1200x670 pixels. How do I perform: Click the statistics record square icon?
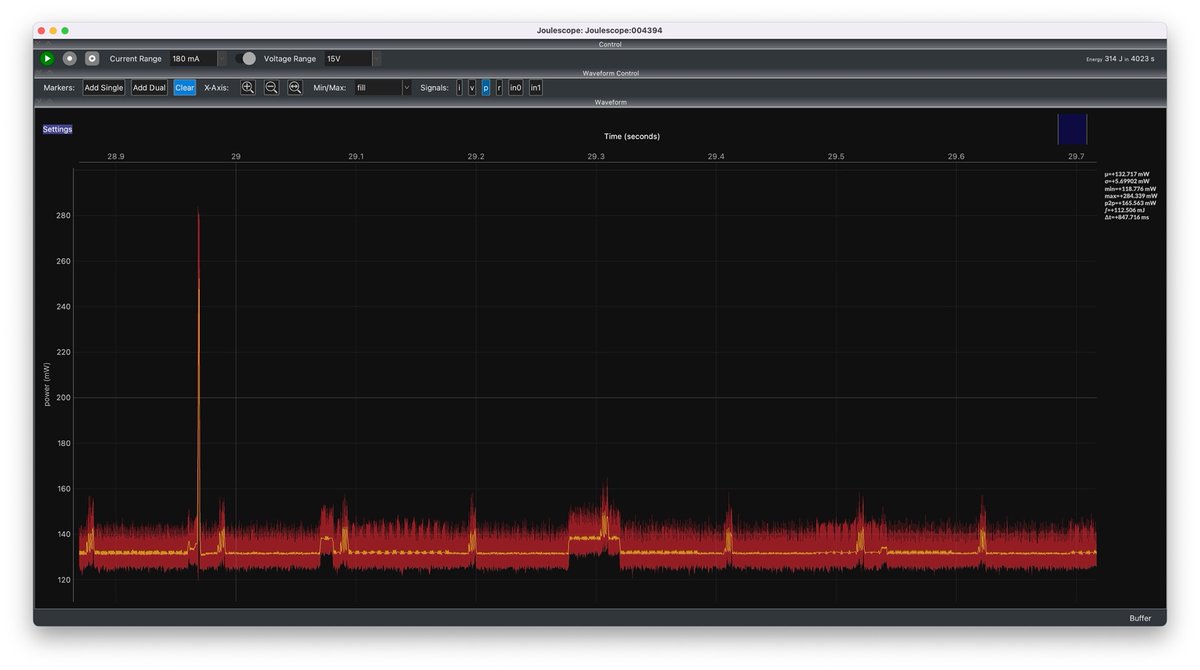[92, 59]
